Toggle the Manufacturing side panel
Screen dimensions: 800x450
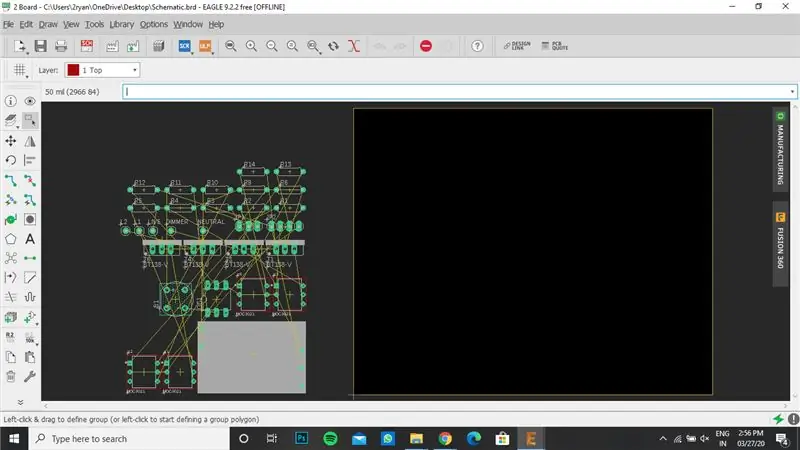pyautogui.click(x=780, y=149)
